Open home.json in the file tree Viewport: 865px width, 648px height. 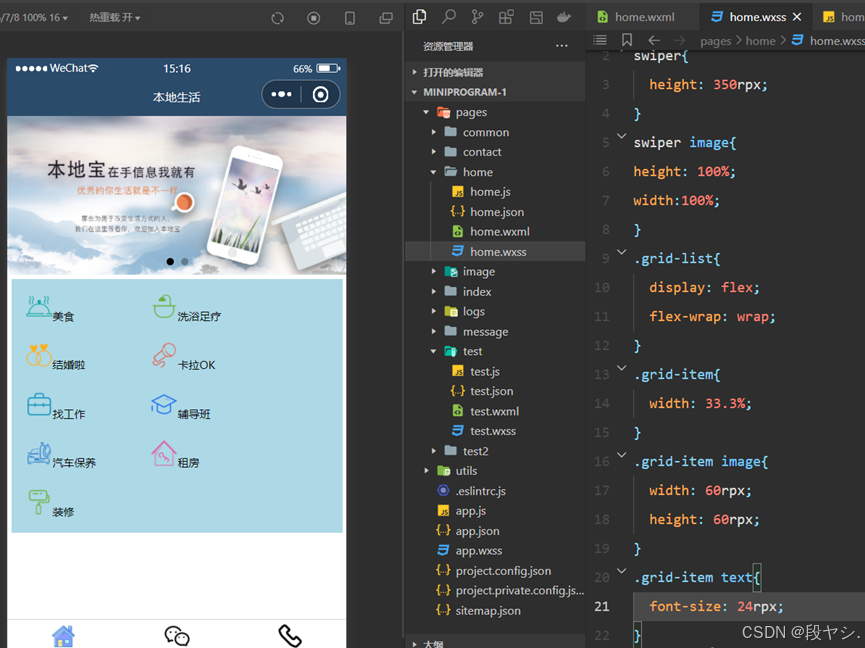click(497, 212)
